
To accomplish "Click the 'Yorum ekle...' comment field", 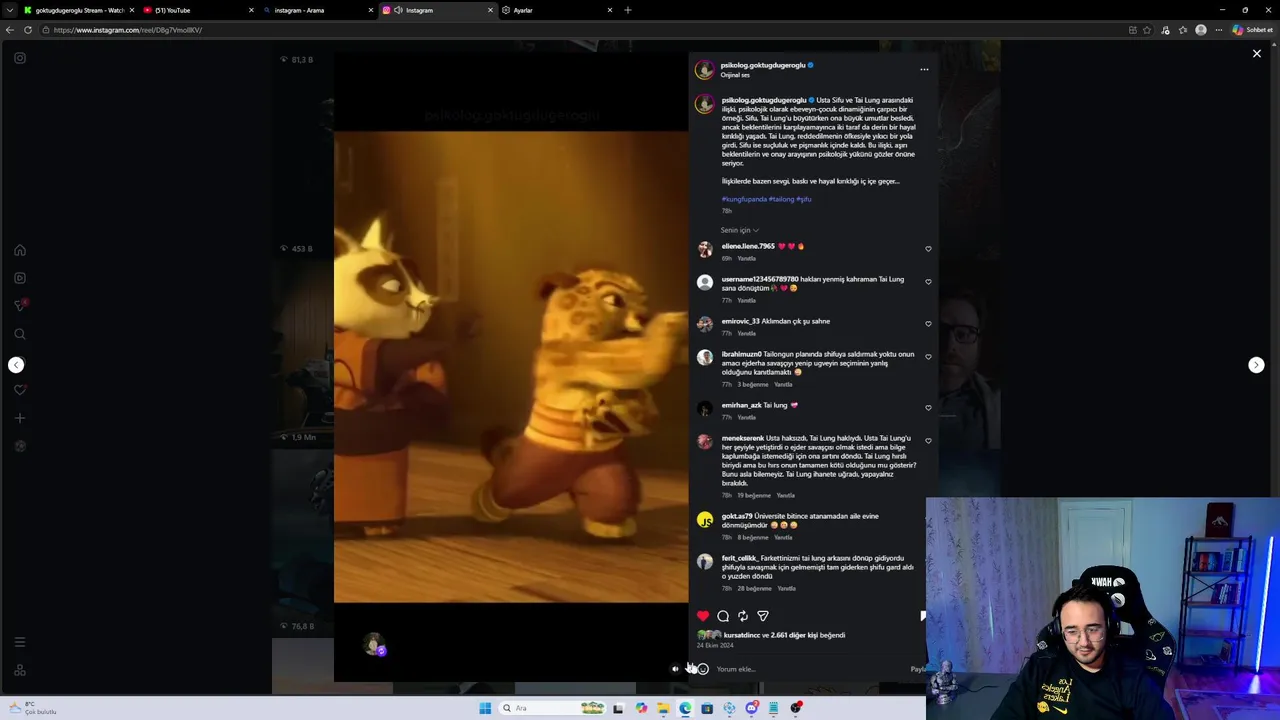I will [810, 669].
